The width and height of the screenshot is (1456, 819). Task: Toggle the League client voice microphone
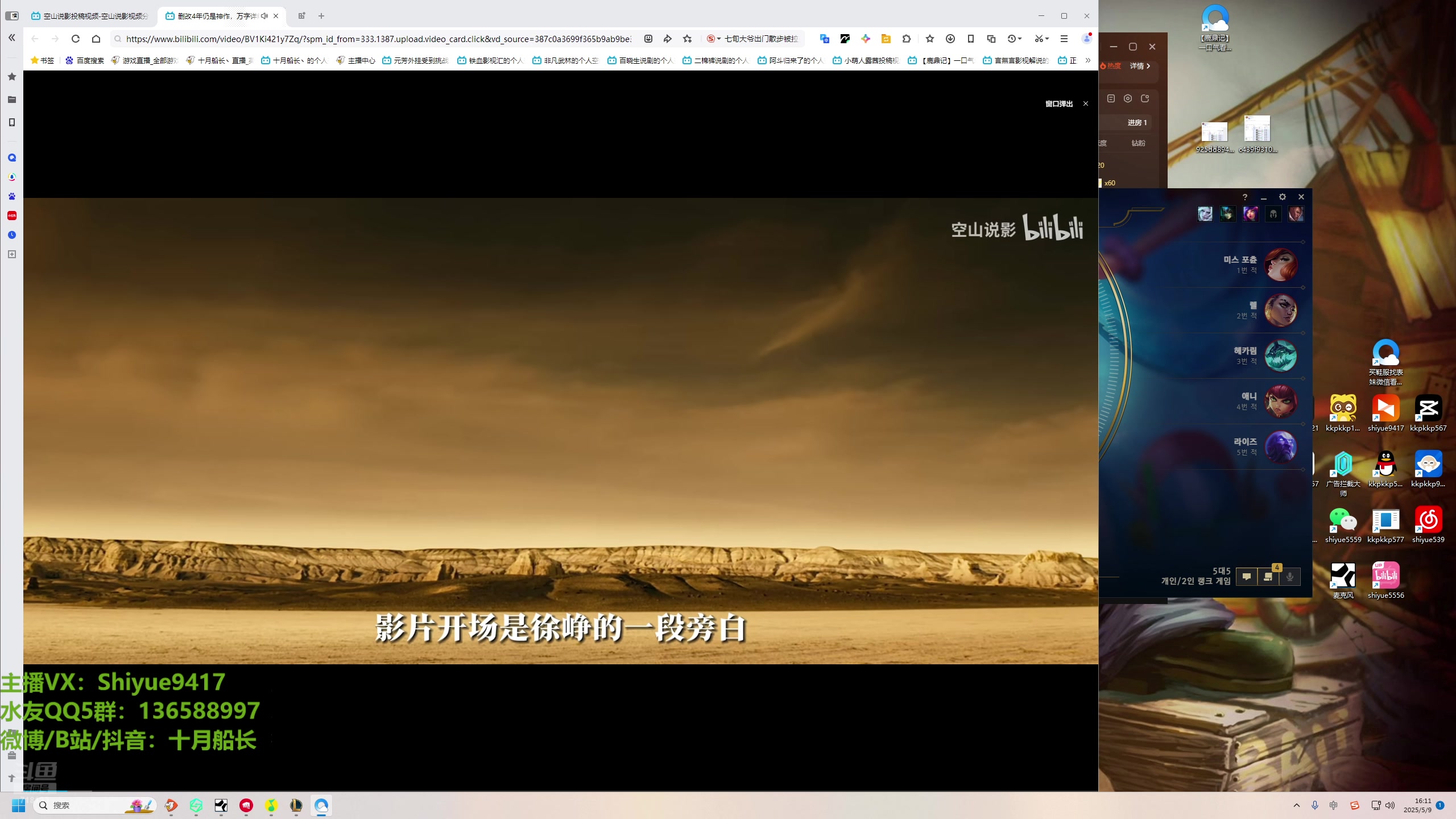(1290, 577)
